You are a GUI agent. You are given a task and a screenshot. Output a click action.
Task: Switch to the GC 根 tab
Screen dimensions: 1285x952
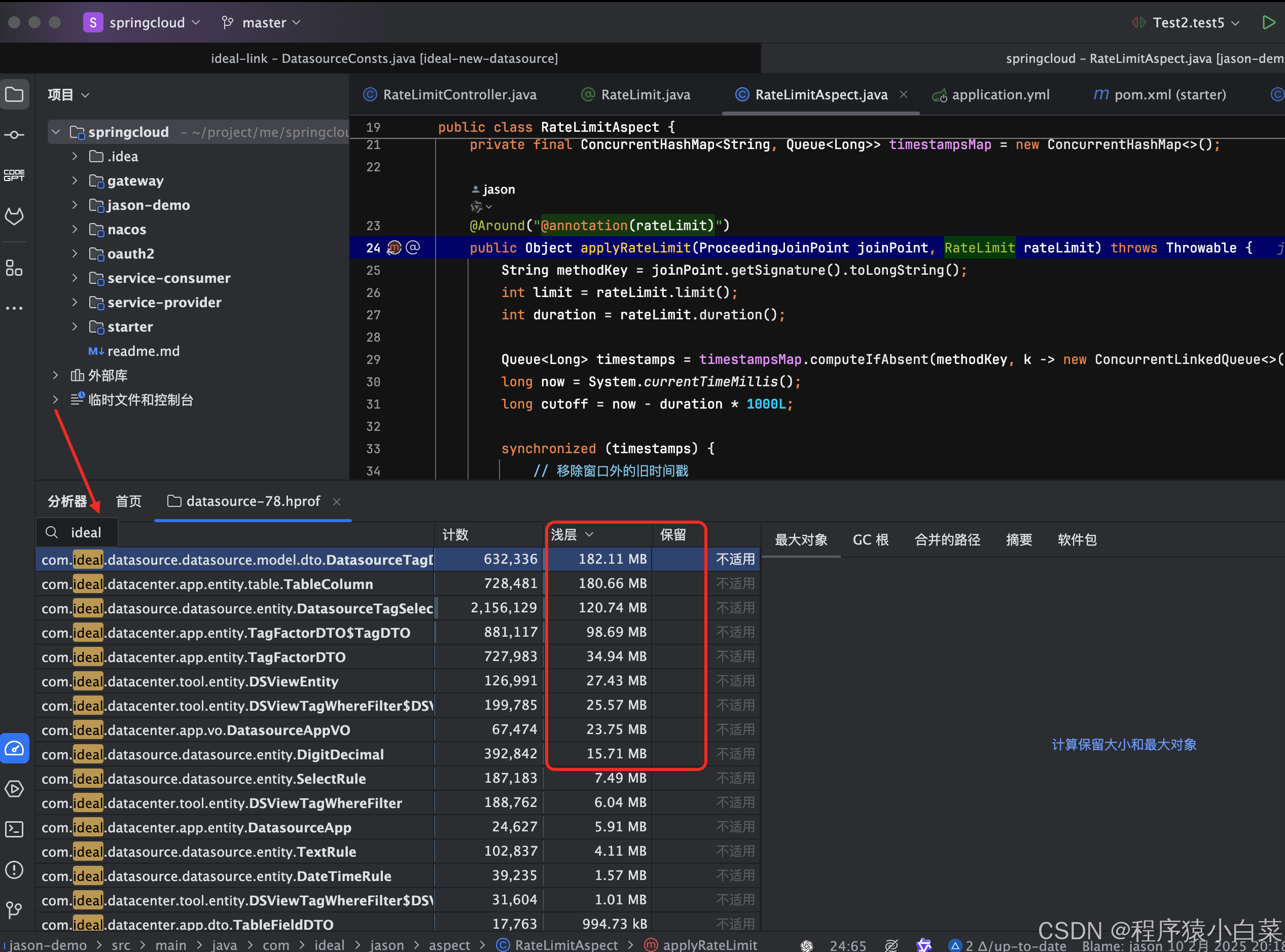[x=870, y=540]
